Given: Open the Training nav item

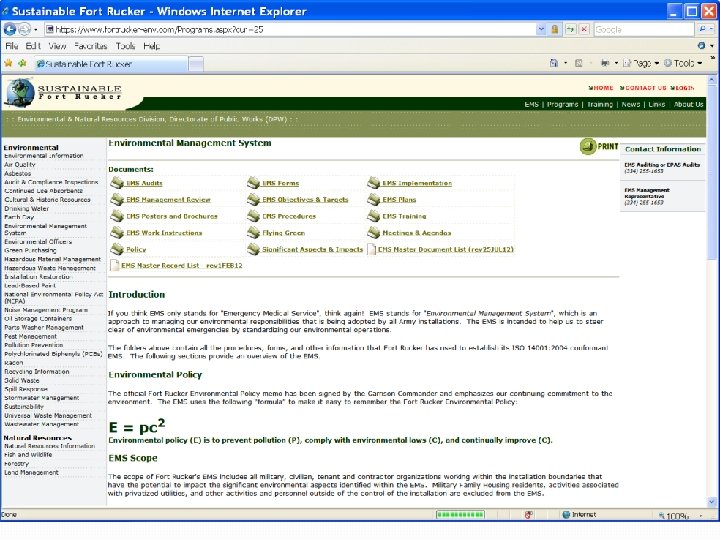Looking at the screenshot, I should [600, 104].
